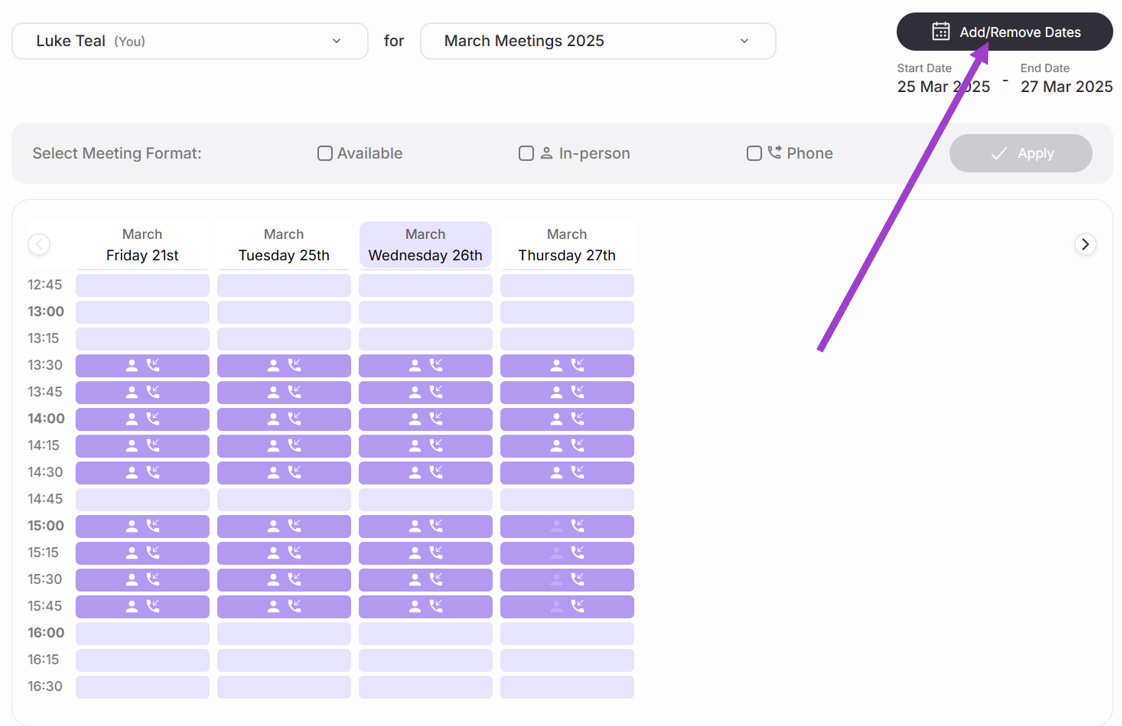The height and width of the screenshot is (726, 1122).
Task: Click phone icon in Wednesday 26th 14:30 slot
Action: pyautogui.click(x=437, y=472)
